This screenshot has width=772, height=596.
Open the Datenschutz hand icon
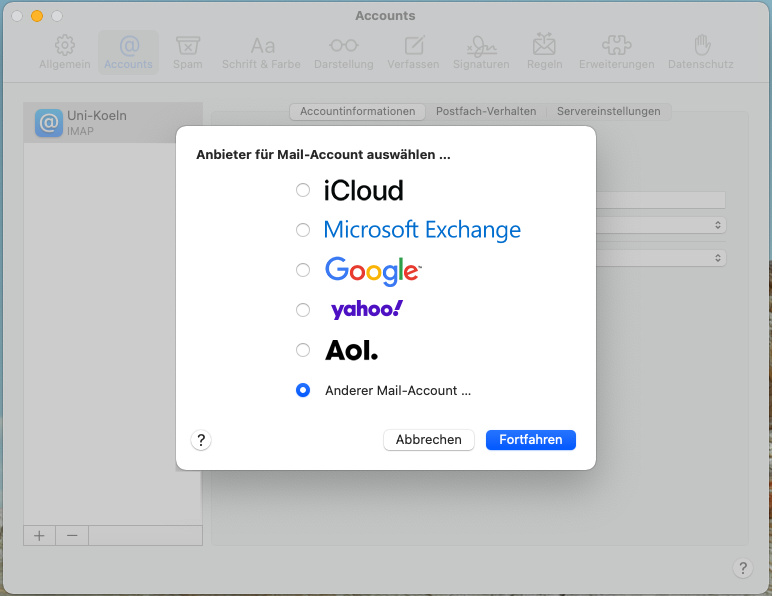(702, 45)
